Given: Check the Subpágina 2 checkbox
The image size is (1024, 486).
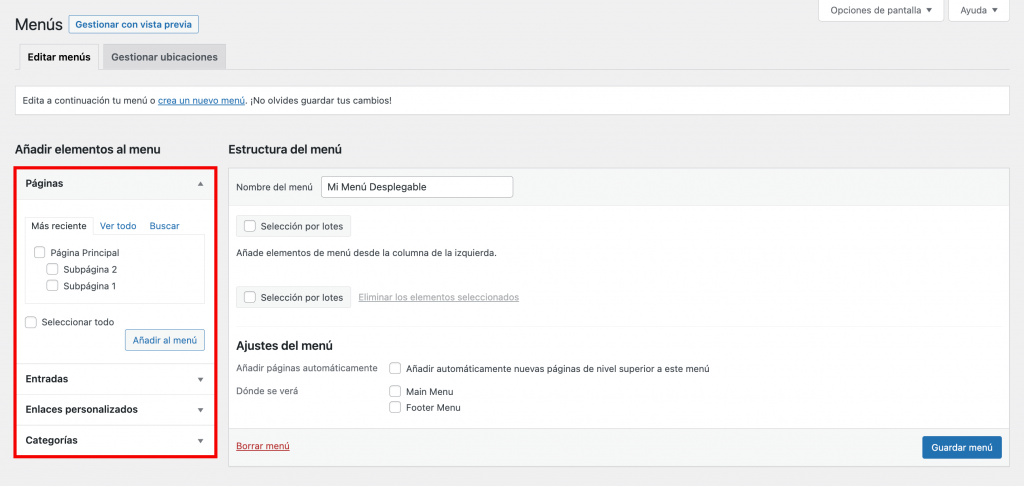Looking at the screenshot, I should (x=53, y=270).
